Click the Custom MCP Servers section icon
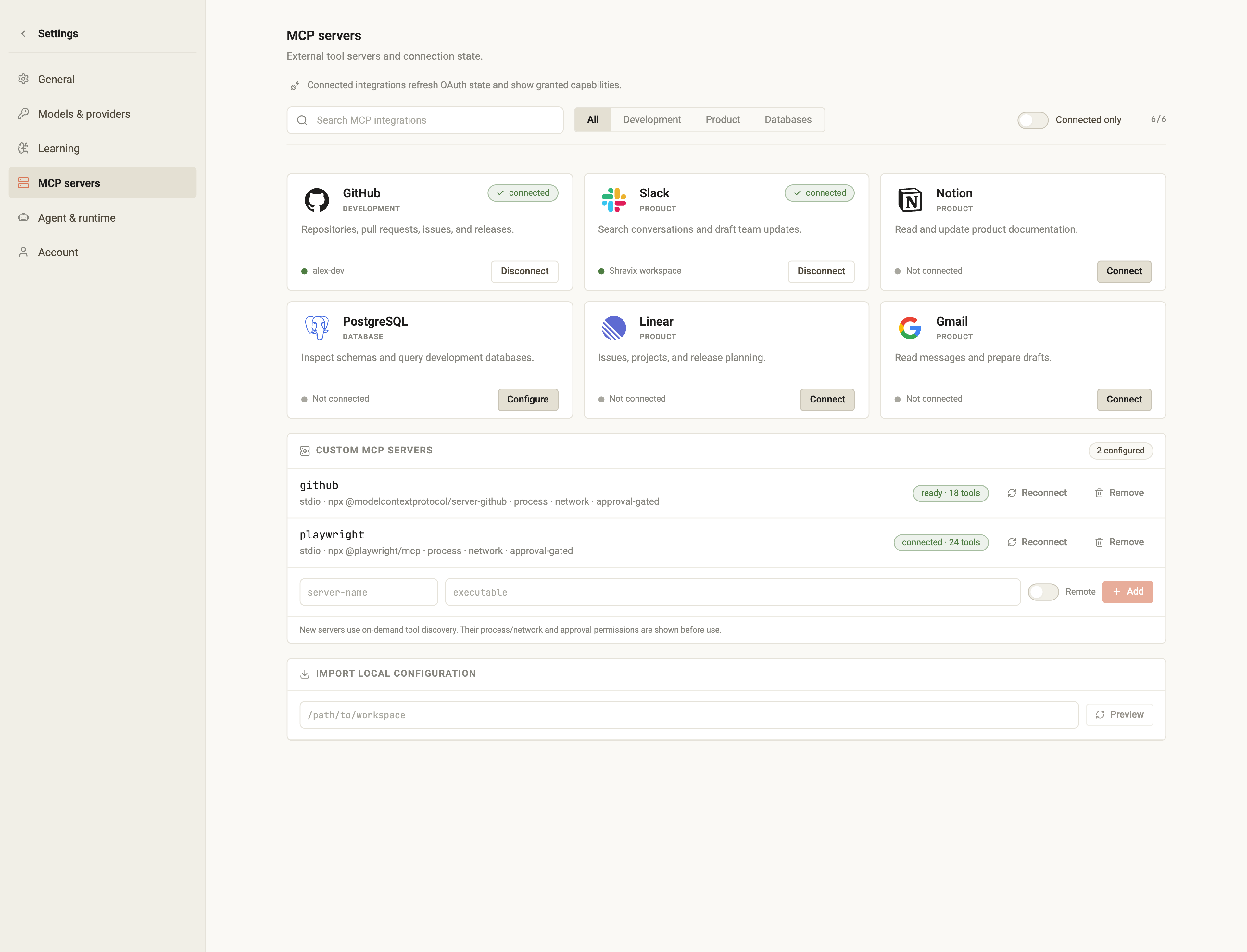The width and height of the screenshot is (1247, 952). point(304,451)
